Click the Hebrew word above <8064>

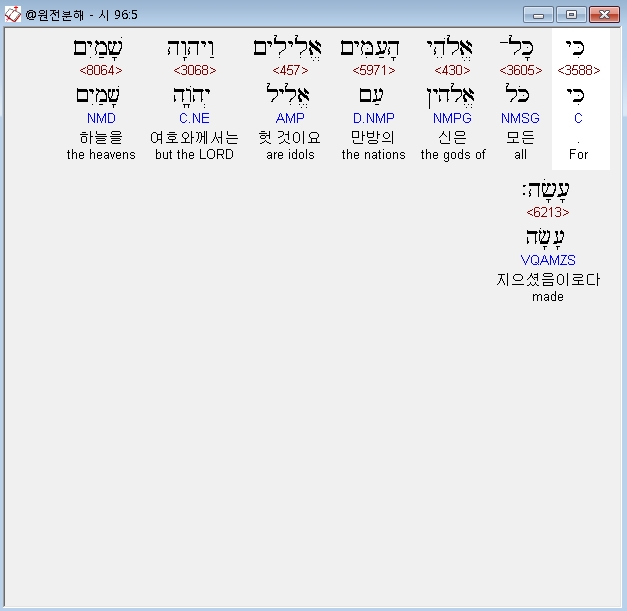click(x=98, y=48)
